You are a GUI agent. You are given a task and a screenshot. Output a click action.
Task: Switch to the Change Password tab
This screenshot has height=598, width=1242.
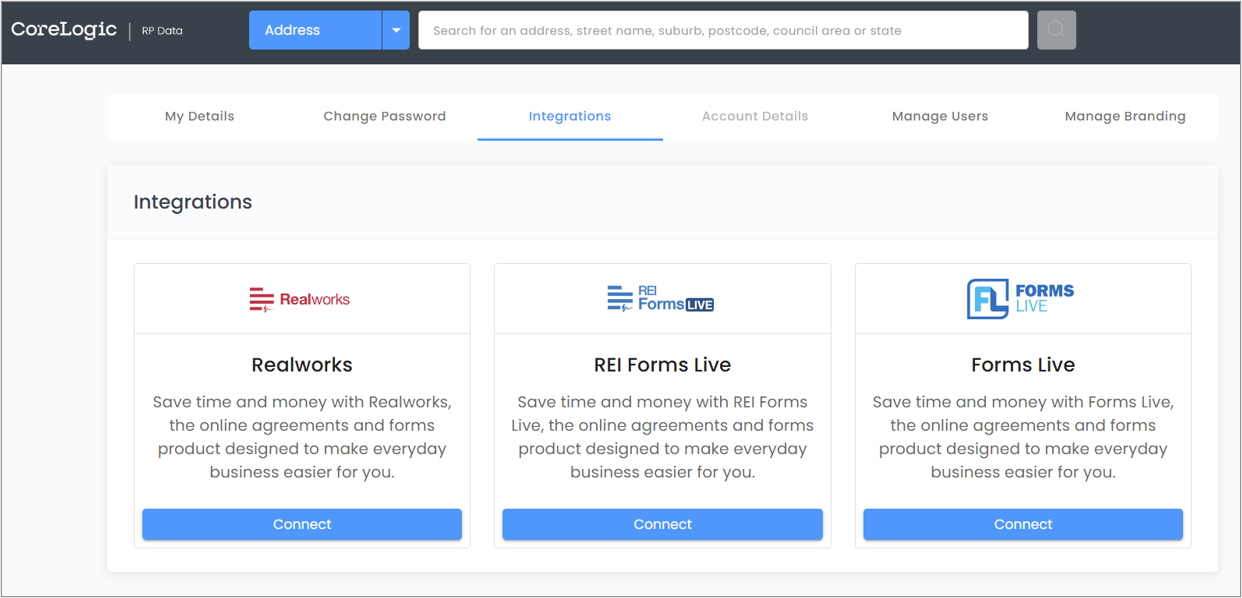(385, 116)
